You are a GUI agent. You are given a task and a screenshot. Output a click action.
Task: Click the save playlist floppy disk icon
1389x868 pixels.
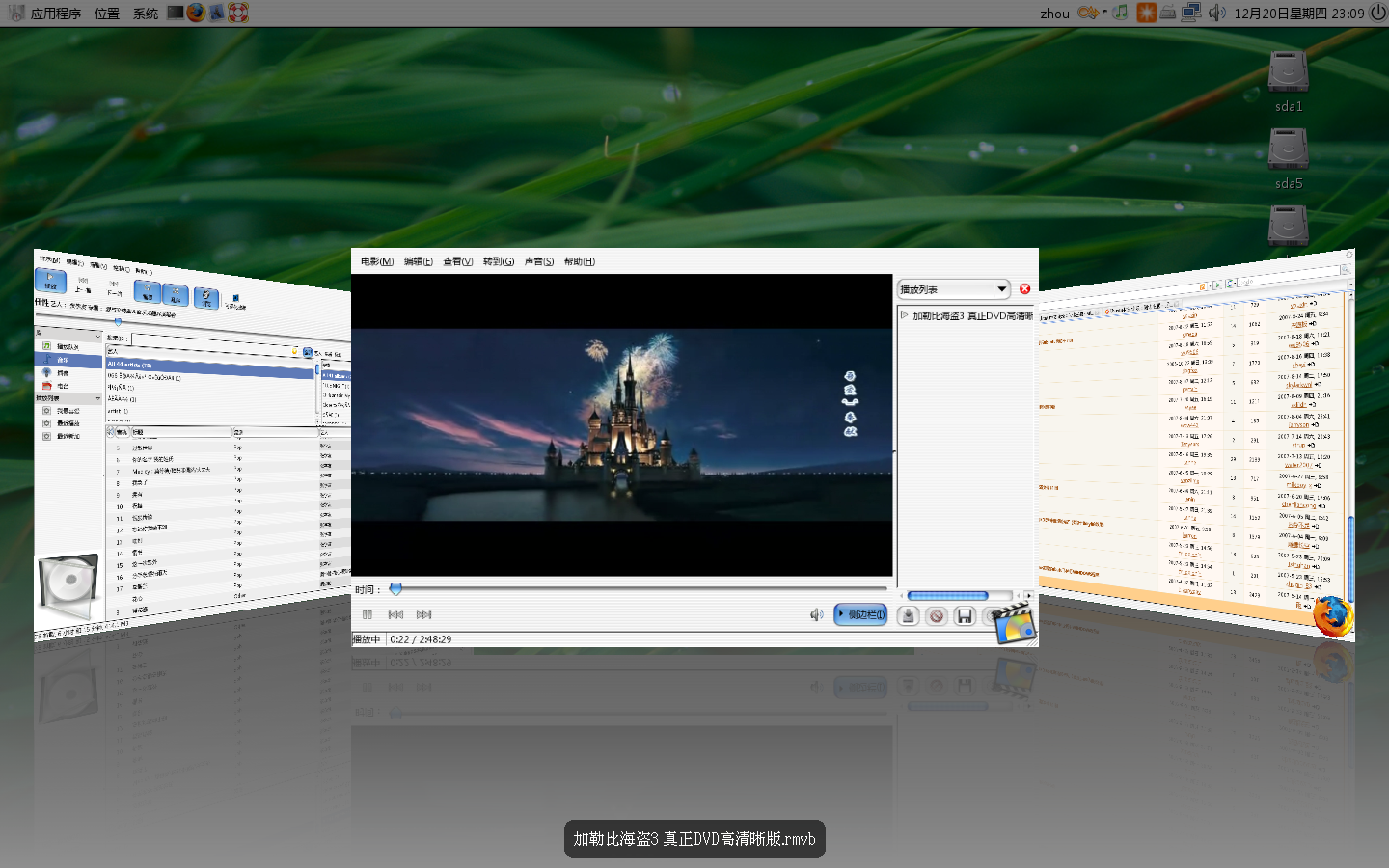coord(964,615)
